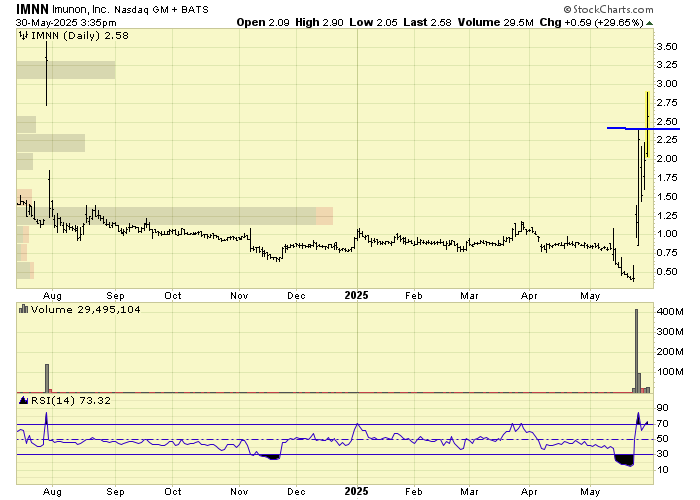Click the RSI(14) 73.32 legend label

71,400
